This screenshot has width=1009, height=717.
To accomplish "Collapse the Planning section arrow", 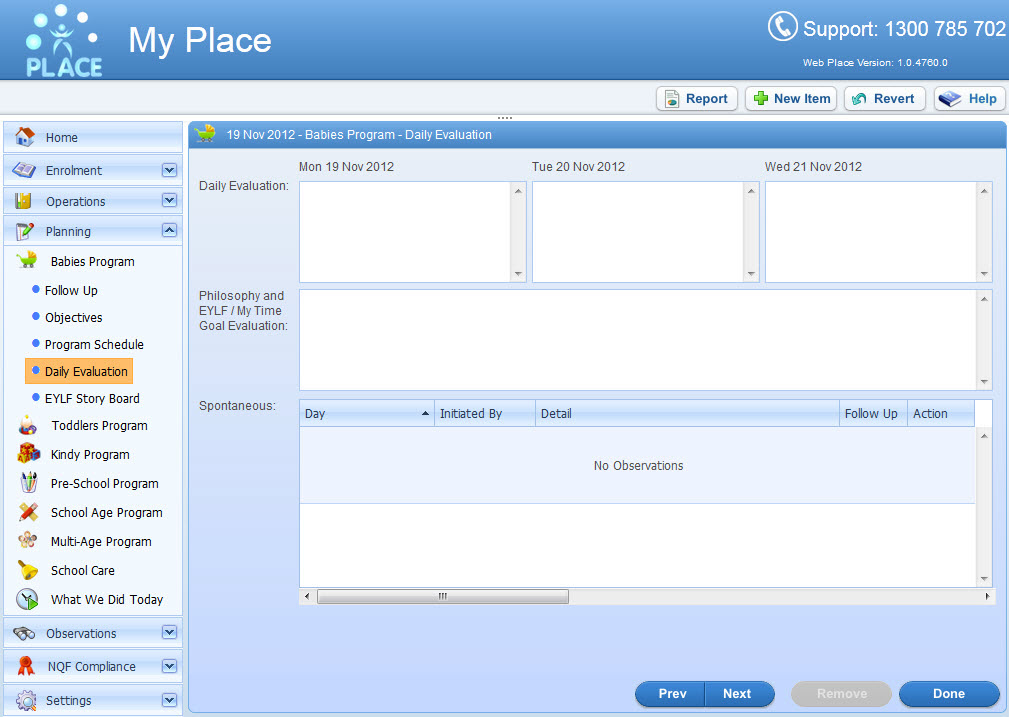I will tap(169, 231).
